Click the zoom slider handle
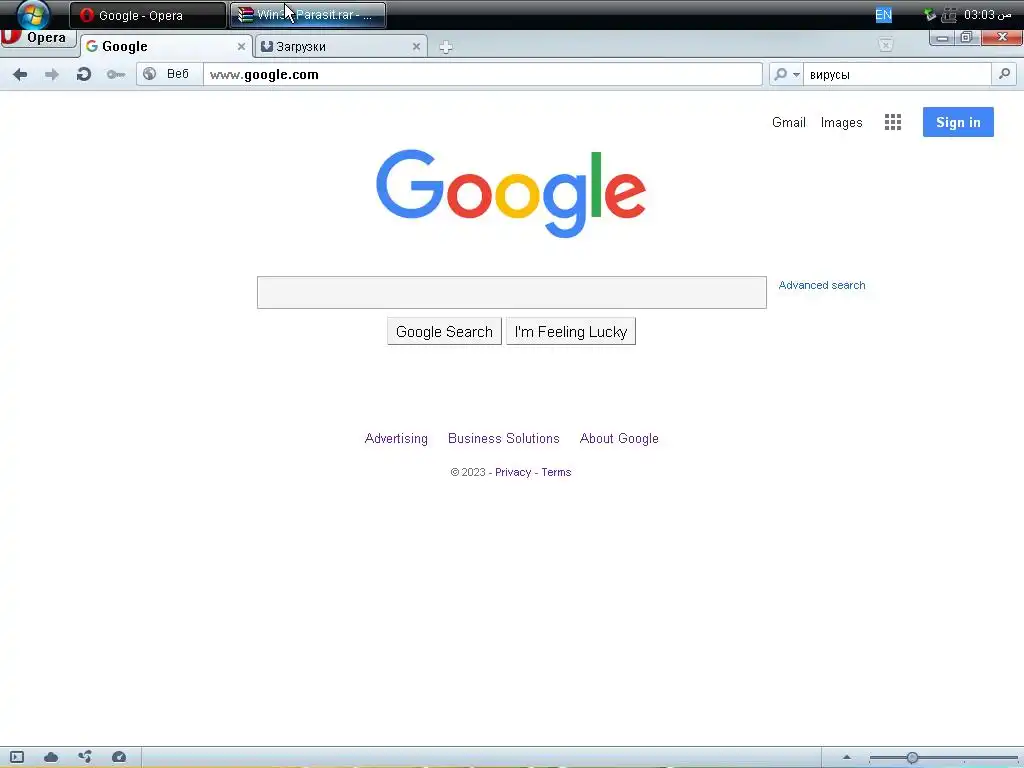 (912, 758)
